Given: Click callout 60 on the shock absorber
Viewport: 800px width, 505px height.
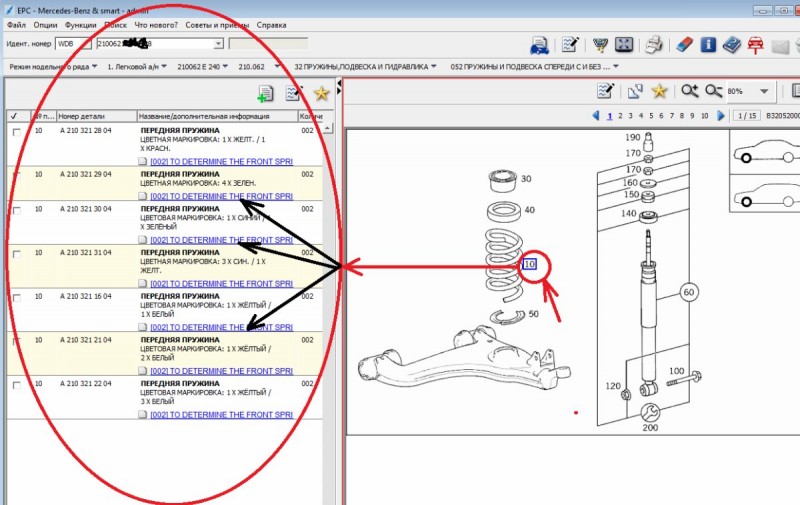Looking at the screenshot, I should (689, 292).
